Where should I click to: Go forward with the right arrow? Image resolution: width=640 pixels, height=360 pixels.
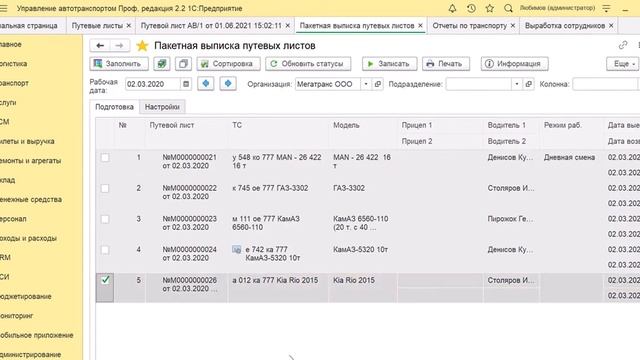pos(119,46)
